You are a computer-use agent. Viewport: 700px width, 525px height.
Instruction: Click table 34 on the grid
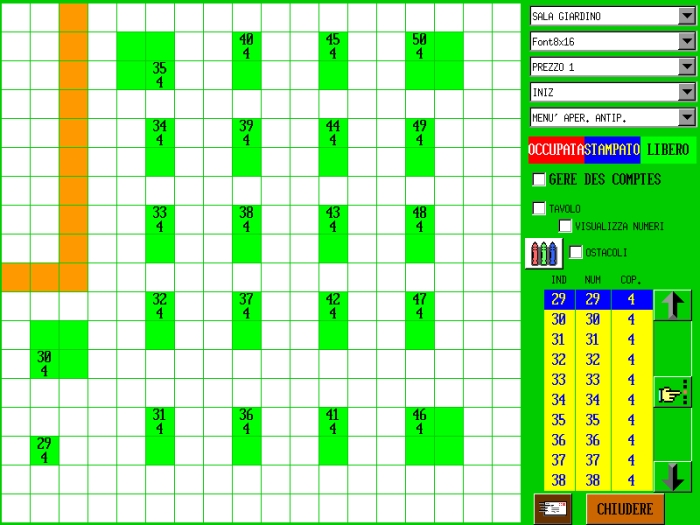click(x=160, y=147)
